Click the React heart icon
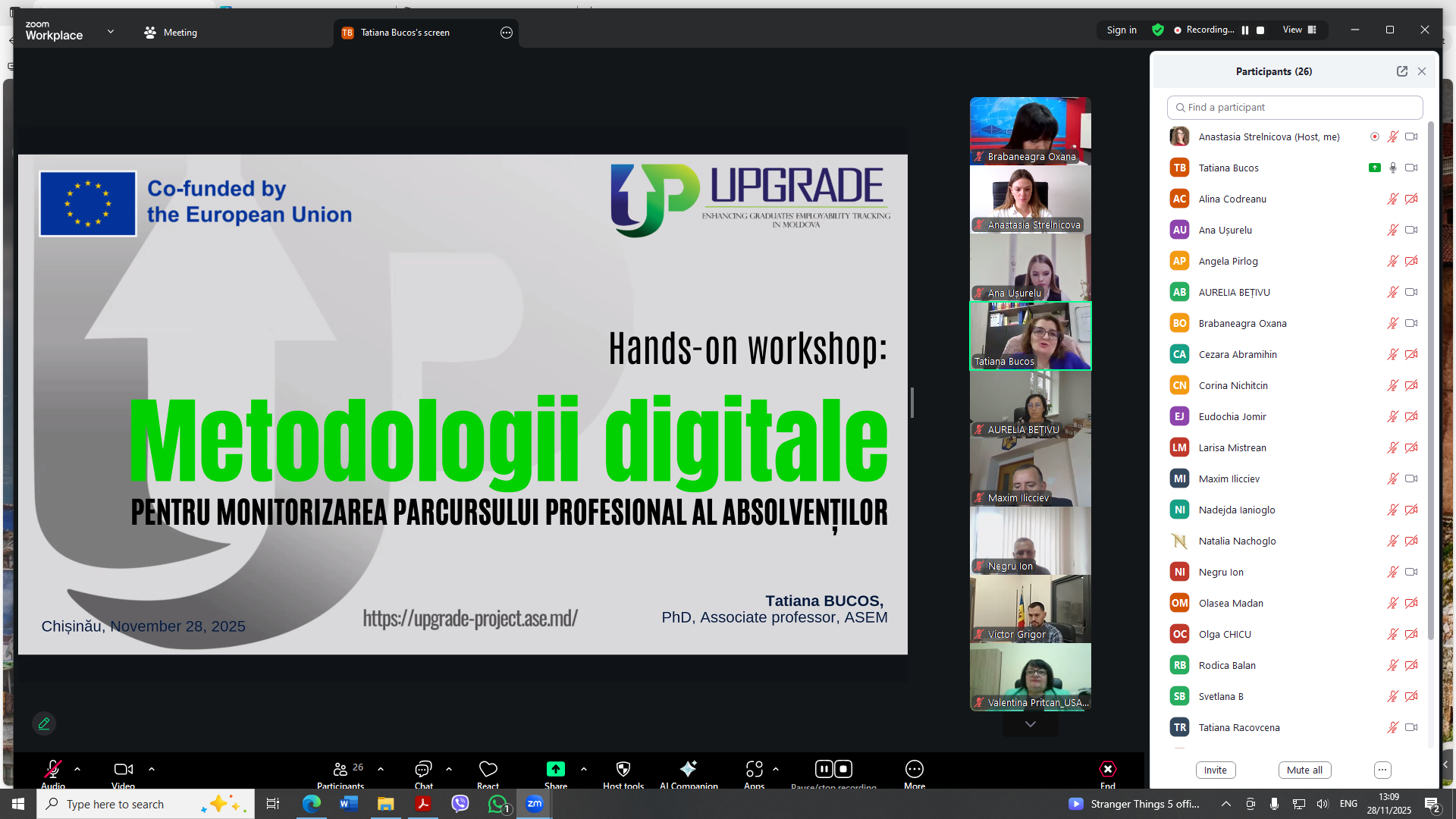 [x=488, y=769]
